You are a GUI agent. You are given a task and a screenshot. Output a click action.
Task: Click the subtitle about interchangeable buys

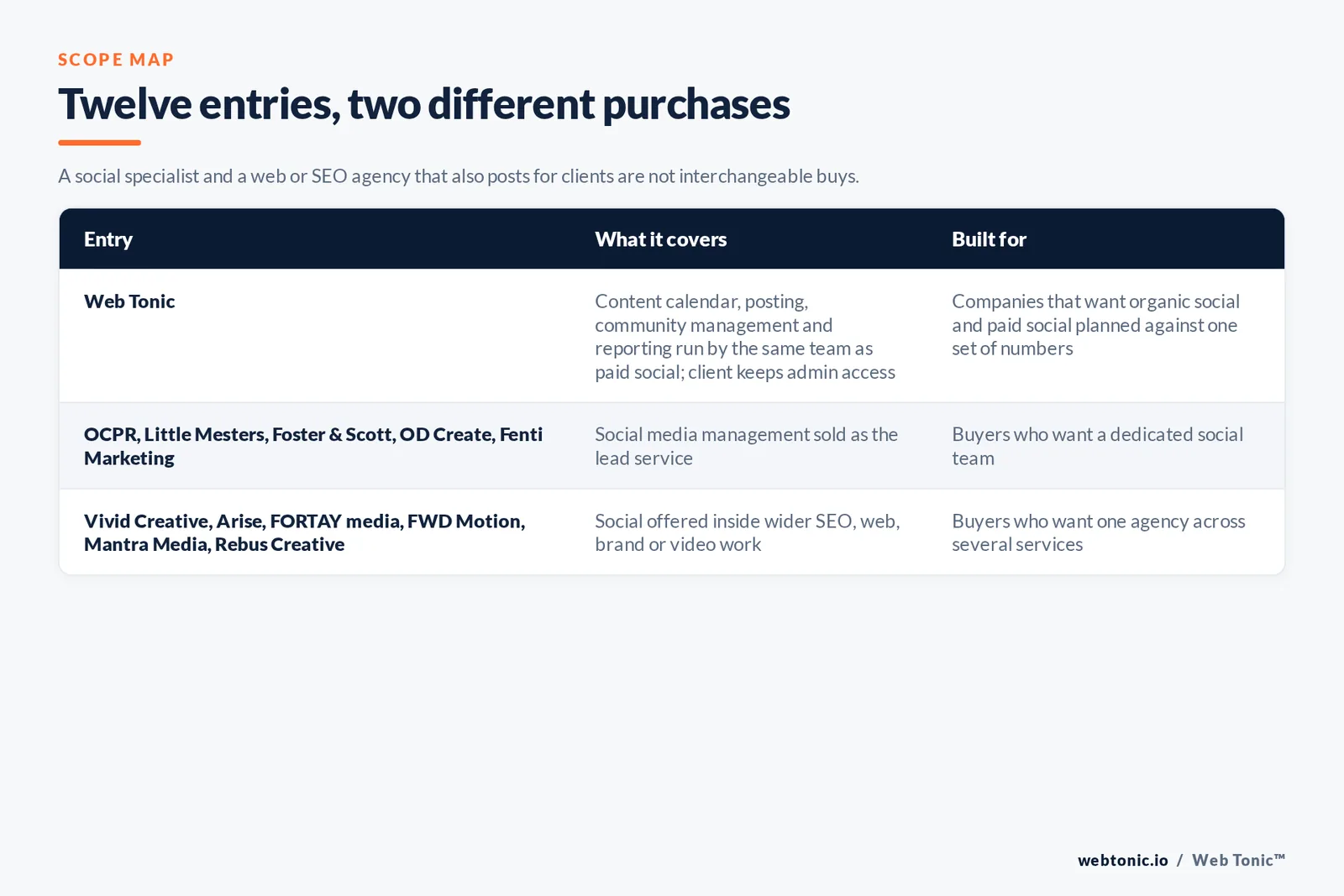point(459,176)
